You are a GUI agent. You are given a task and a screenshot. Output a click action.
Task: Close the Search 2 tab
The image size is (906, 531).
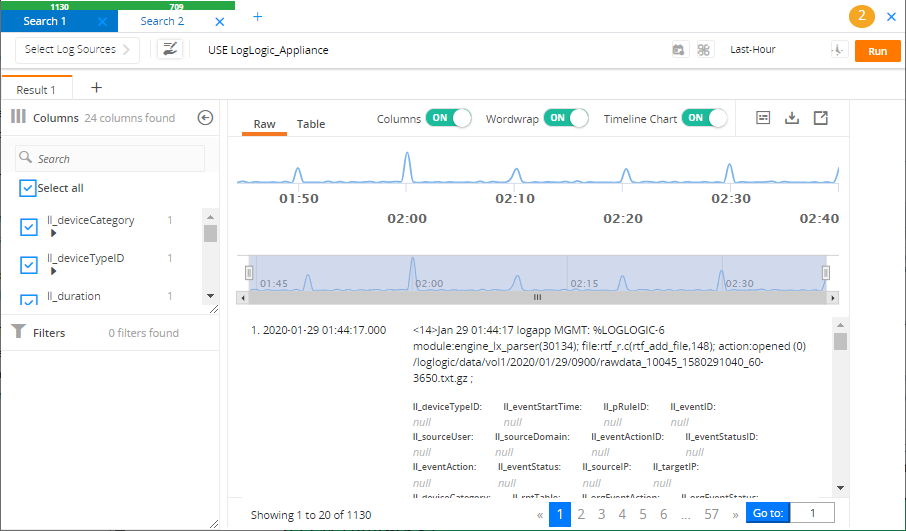(220, 22)
